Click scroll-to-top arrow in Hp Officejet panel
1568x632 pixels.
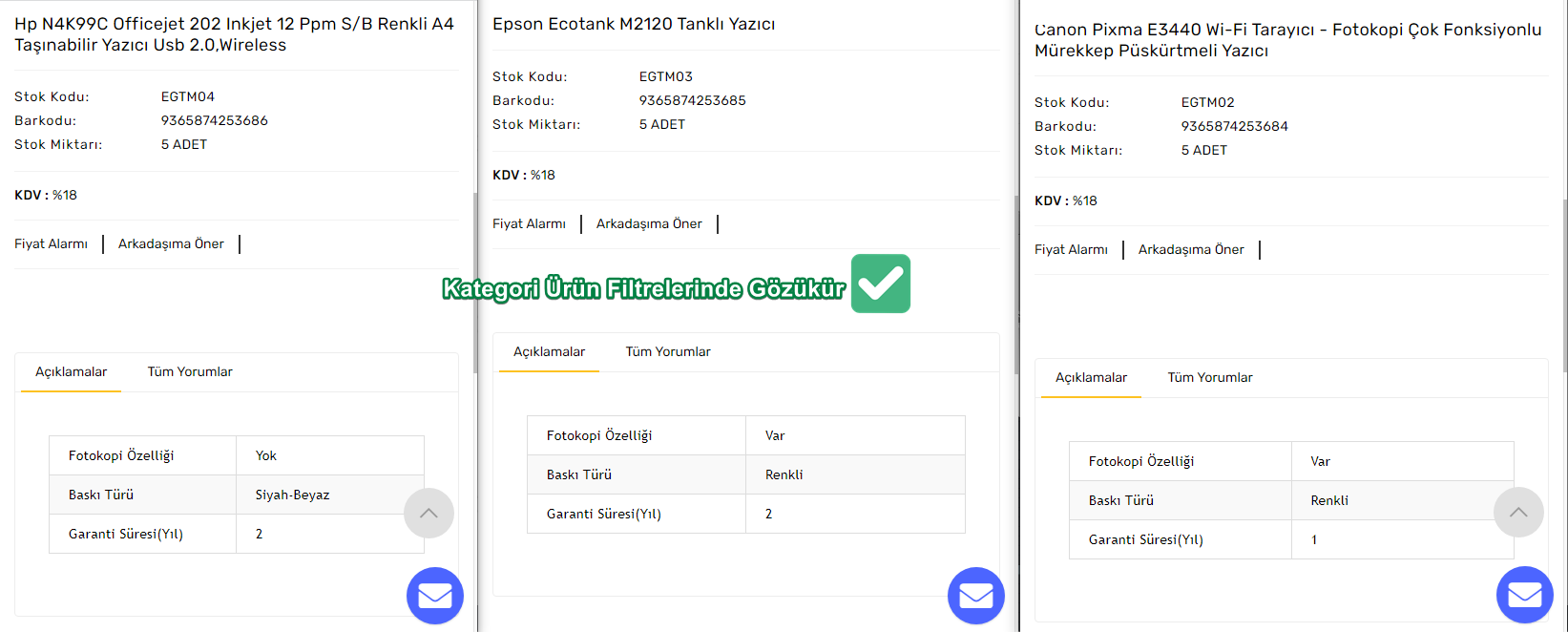429,514
